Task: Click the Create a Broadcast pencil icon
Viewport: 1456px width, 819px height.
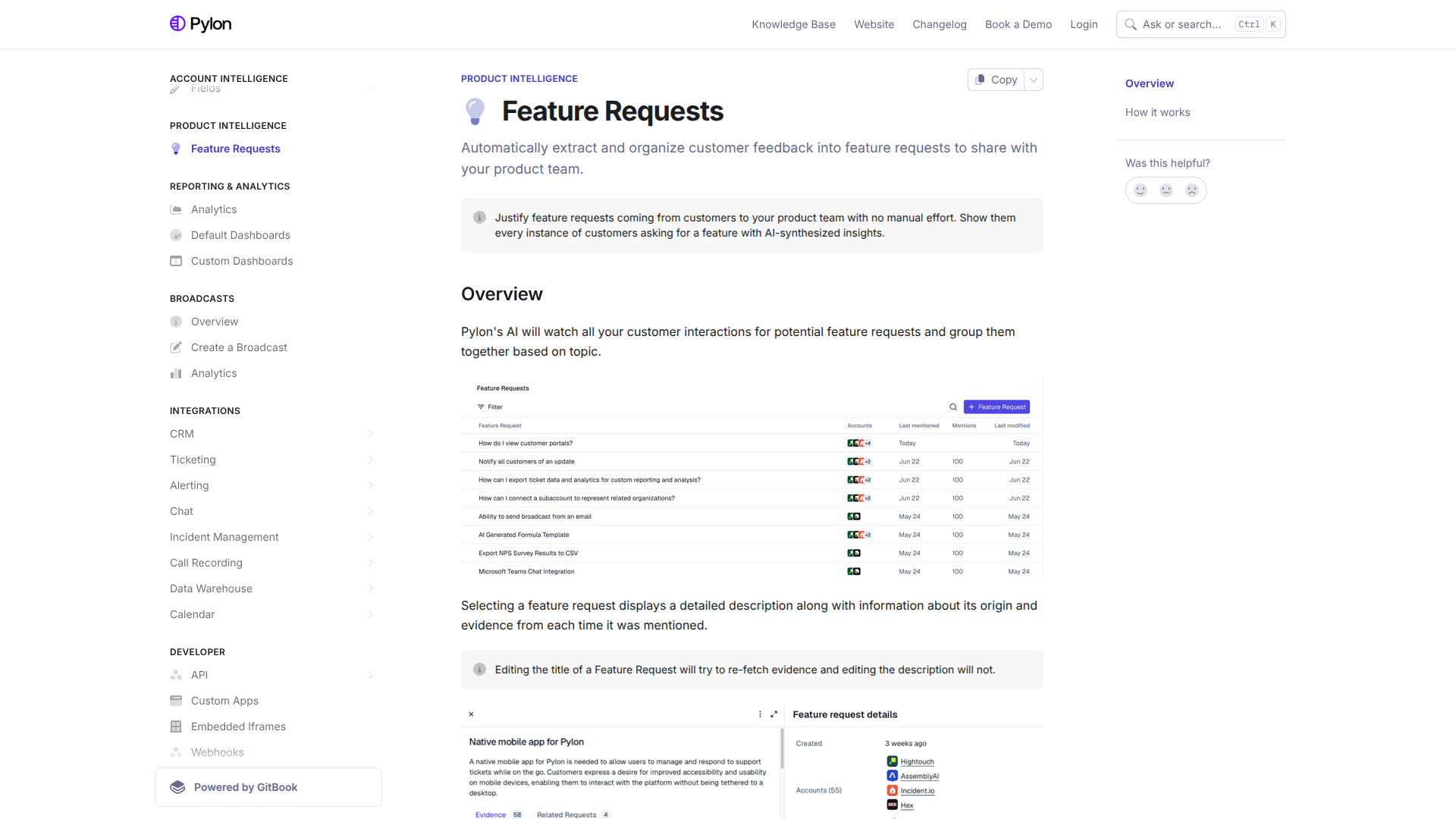Action: point(176,347)
